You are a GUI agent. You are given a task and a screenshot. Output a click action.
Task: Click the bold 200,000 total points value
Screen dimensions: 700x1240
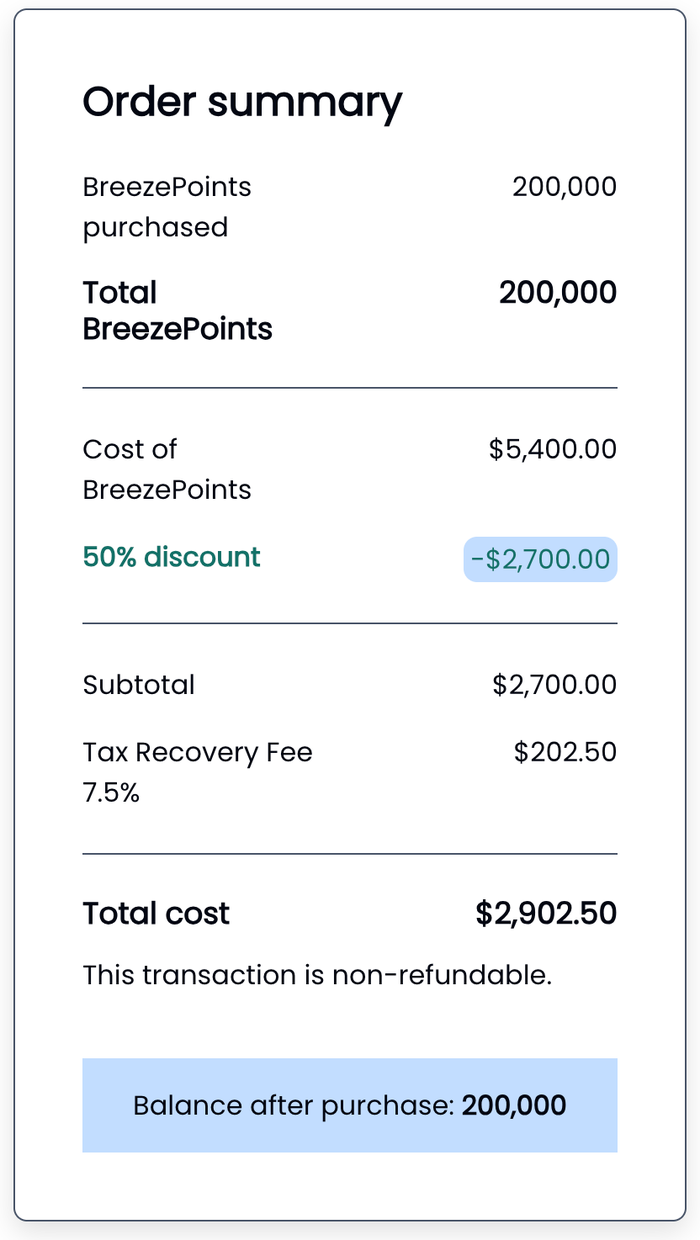(x=558, y=293)
